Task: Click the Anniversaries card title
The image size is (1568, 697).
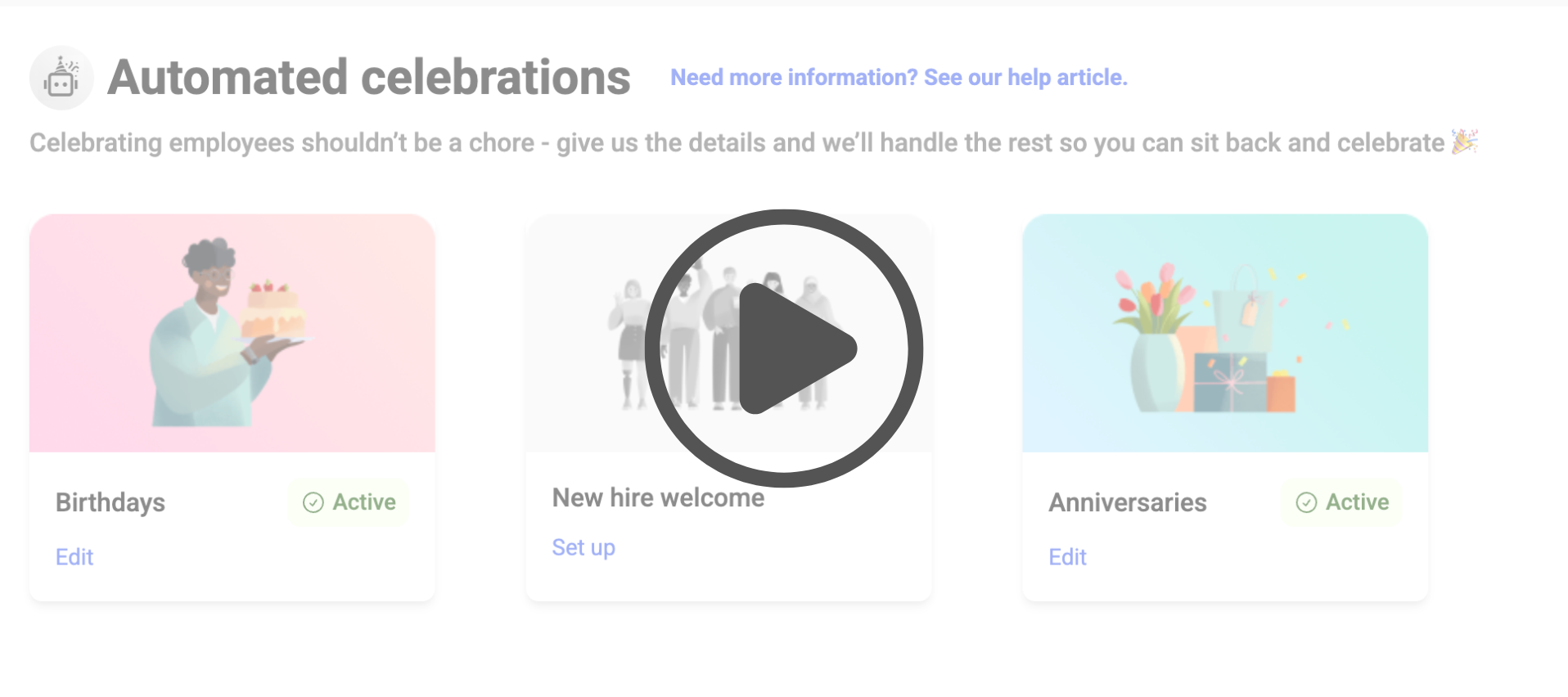Action: tap(1128, 502)
